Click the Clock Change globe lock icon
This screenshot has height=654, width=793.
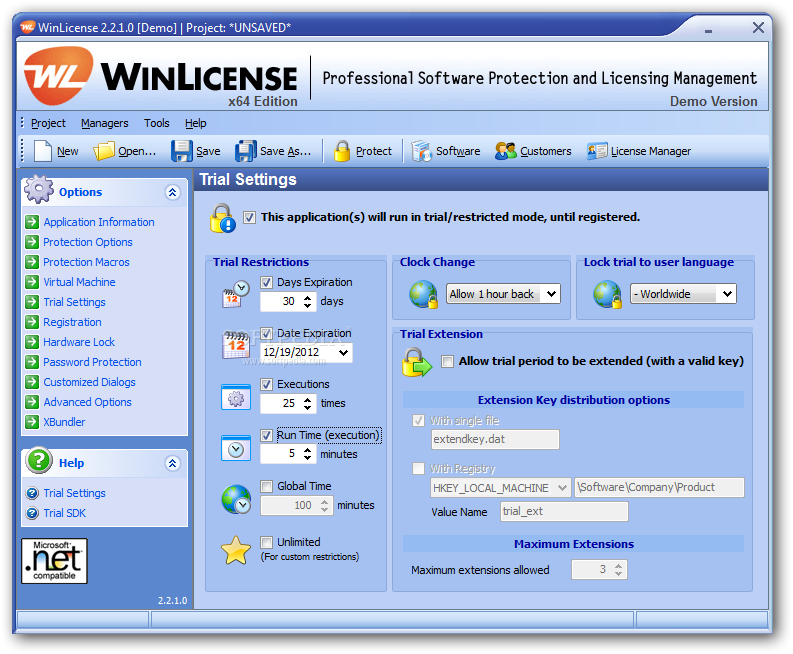tap(423, 294)
